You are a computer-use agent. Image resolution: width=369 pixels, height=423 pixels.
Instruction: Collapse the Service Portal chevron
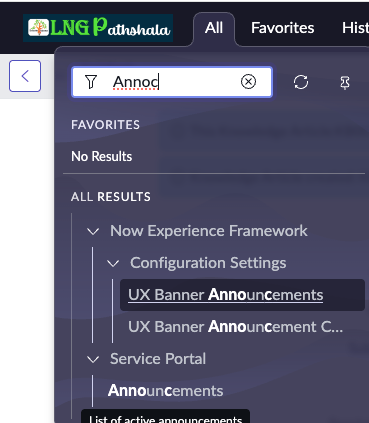[93, 359]
